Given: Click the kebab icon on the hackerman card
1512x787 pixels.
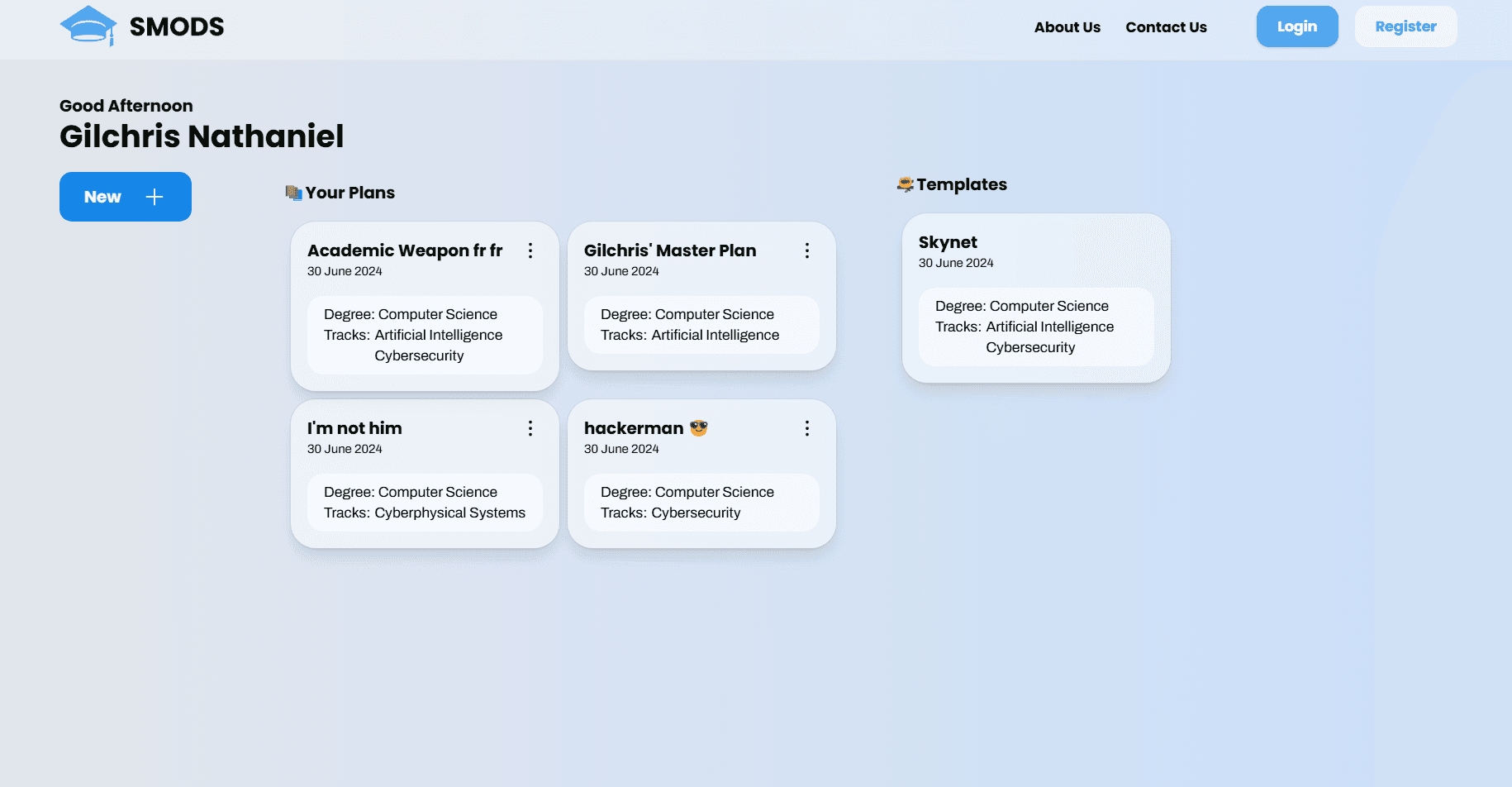Looking at the screenshot, I should pyautogui.click(x=807, y=428).
